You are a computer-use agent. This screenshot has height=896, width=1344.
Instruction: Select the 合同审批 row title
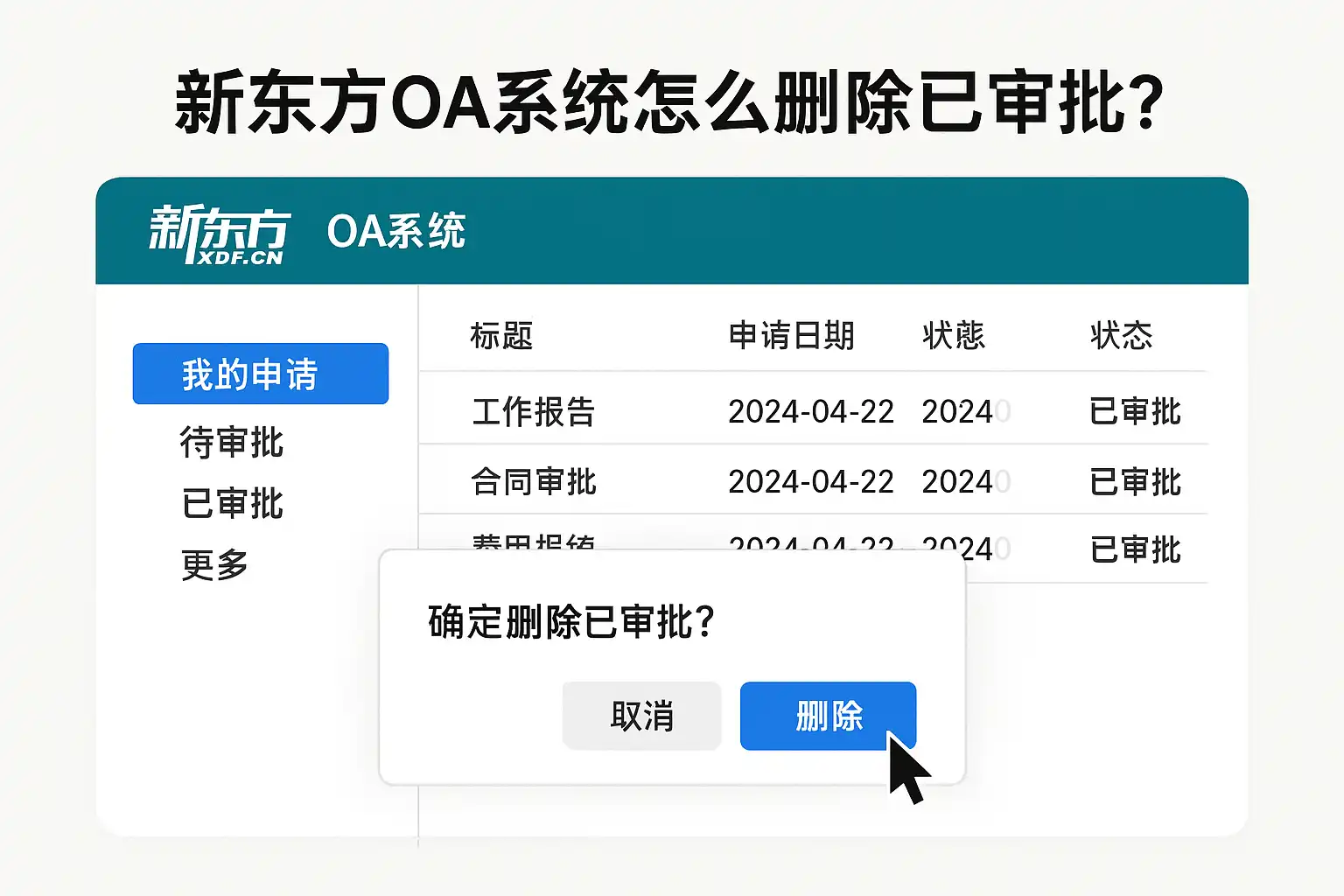click(534, 481)
